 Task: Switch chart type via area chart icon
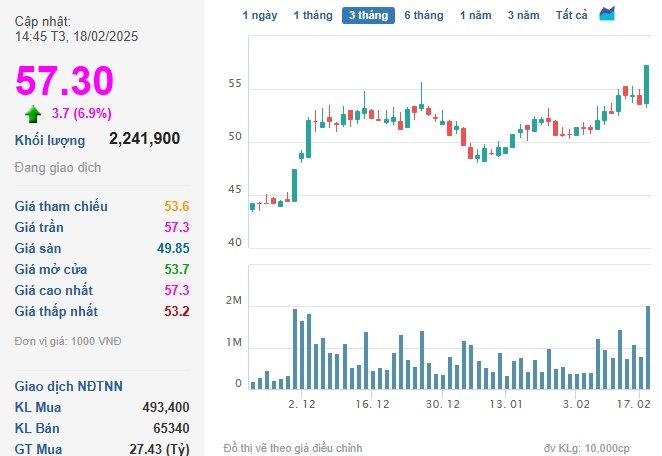[x=607, y=14]
